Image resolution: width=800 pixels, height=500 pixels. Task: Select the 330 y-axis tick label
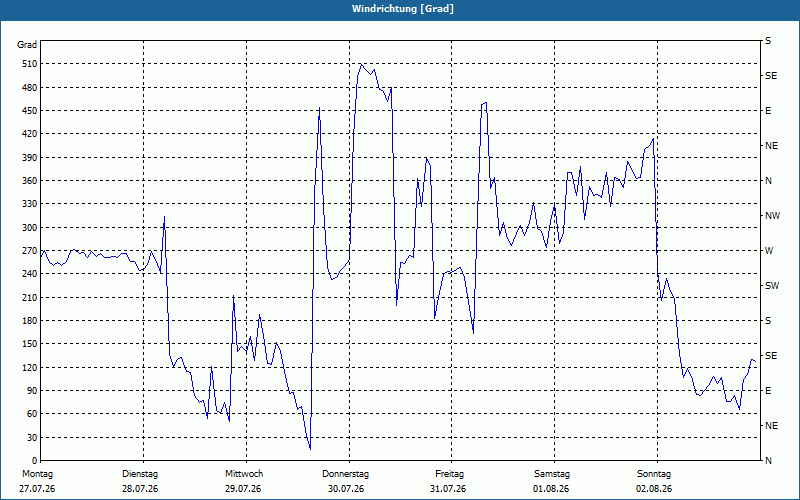point(30,204)
